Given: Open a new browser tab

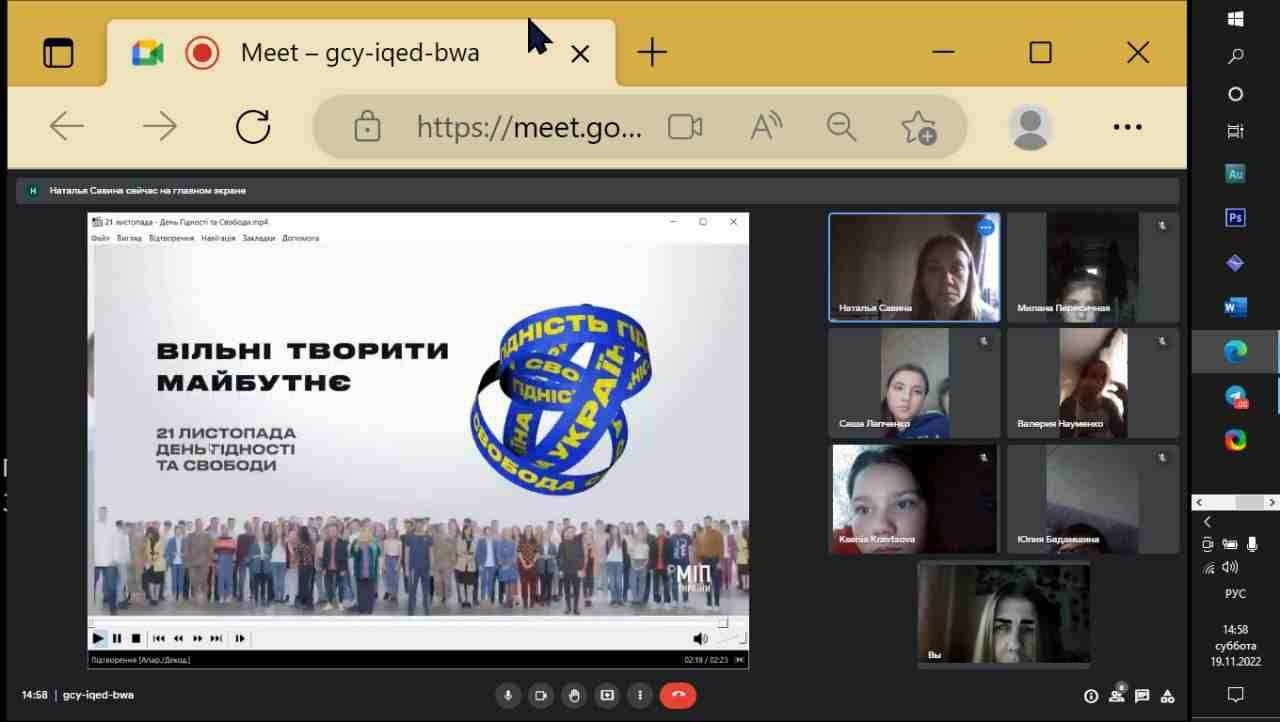Looking at the screenshot, I should (652, 52).
